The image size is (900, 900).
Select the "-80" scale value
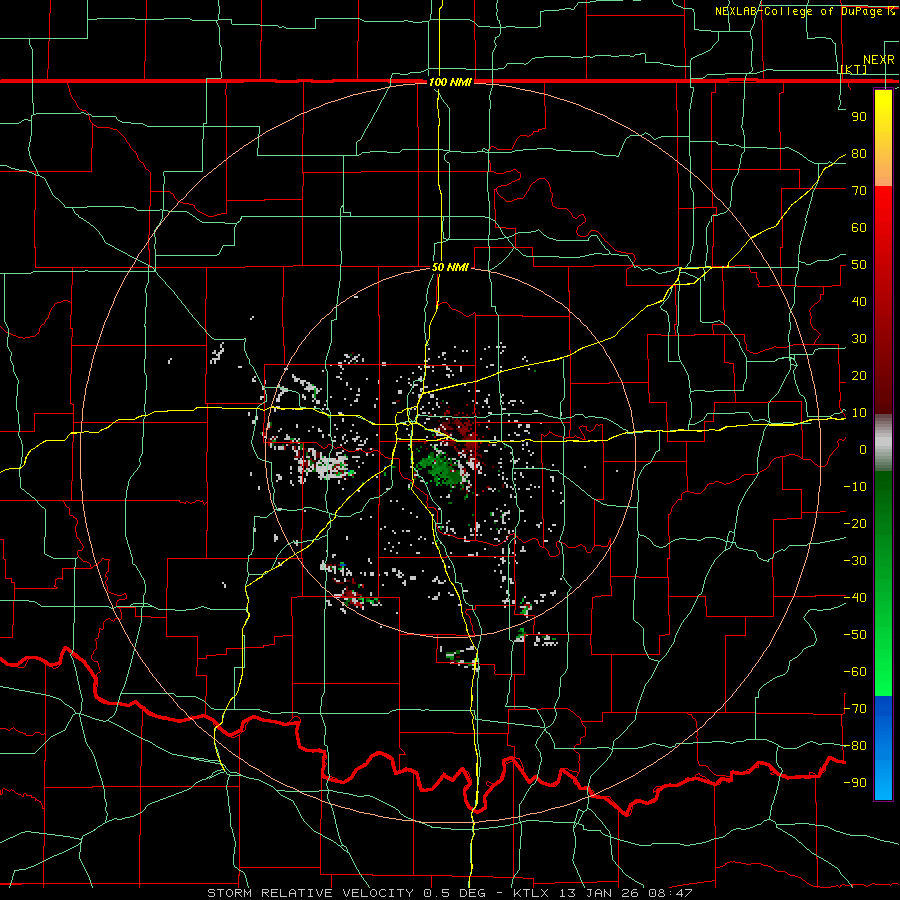point(855,746)
